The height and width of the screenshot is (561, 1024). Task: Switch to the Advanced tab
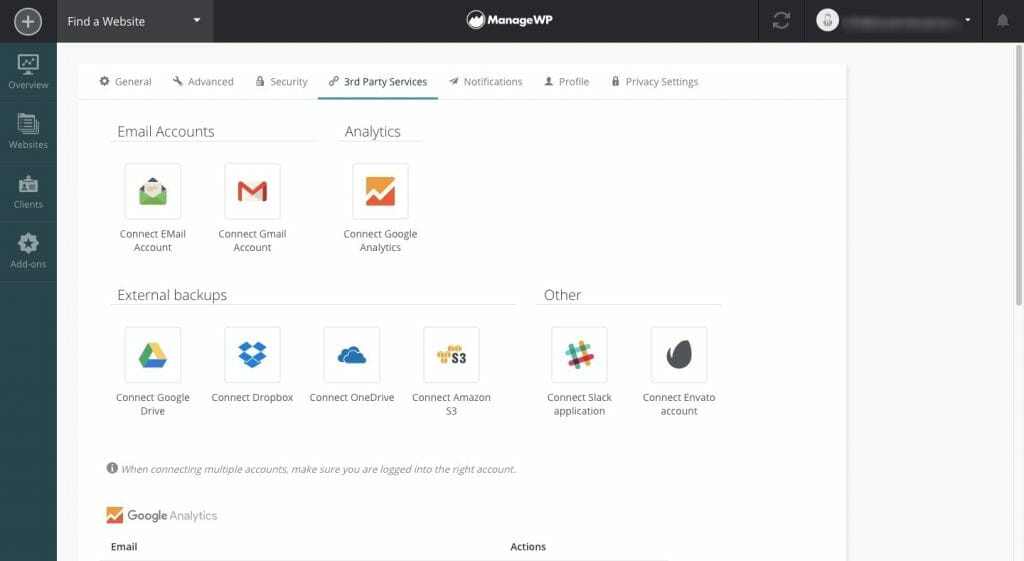(x=203, y=82)
